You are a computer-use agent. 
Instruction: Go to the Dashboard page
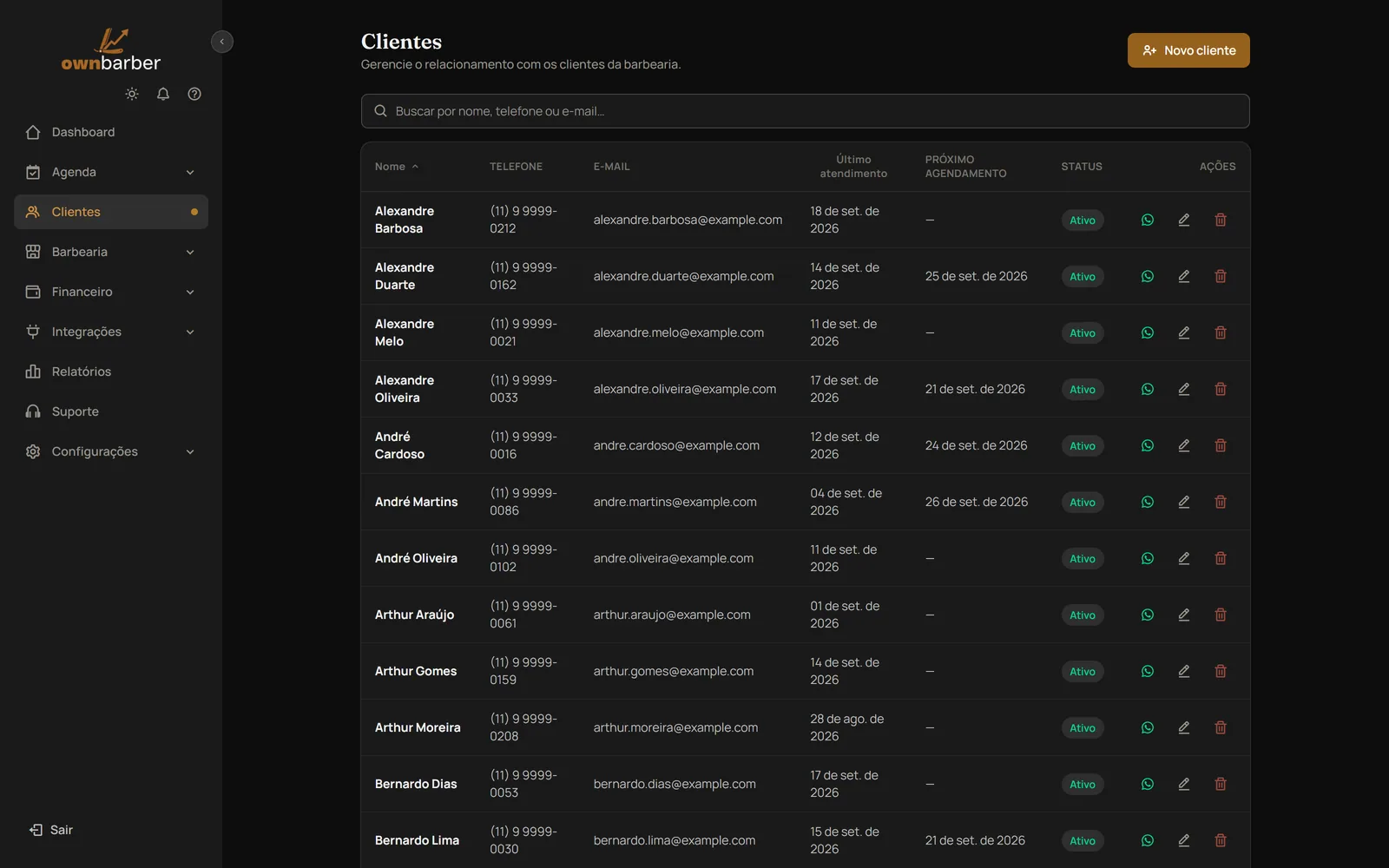[111, 132]
